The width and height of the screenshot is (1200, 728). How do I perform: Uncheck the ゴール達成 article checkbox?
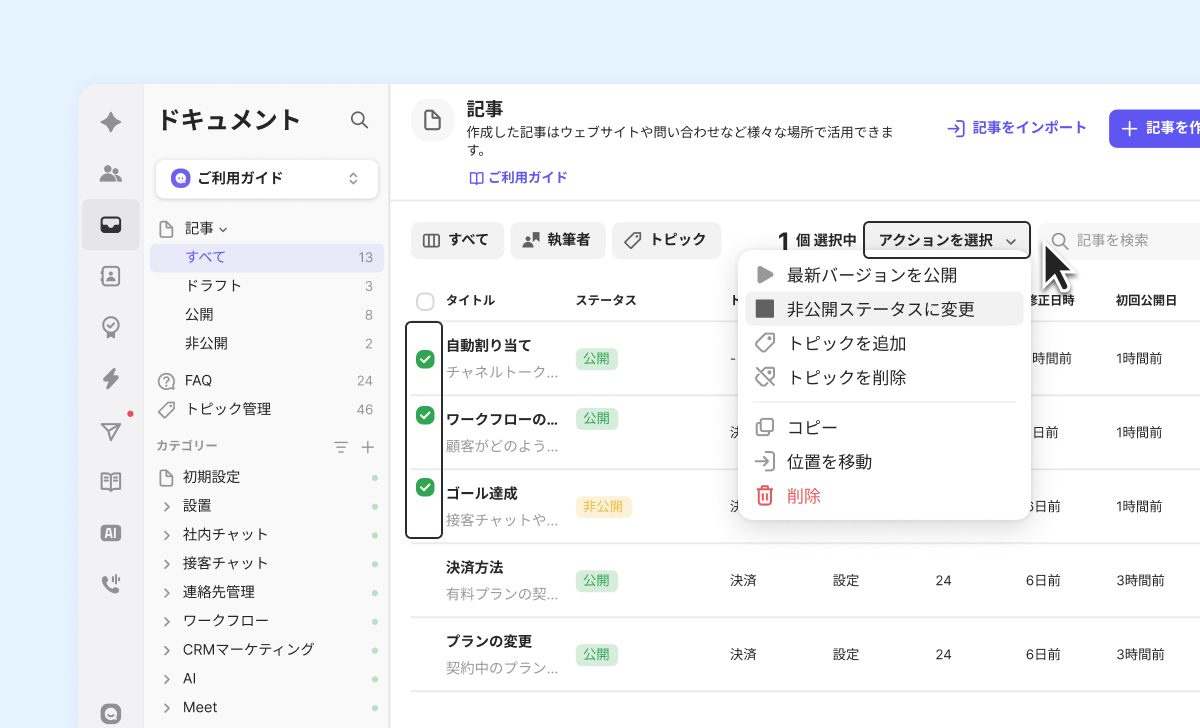tap(425, 487)
